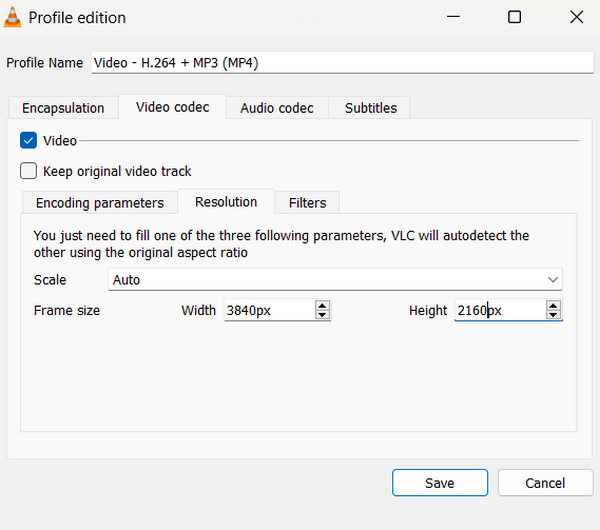The width and height of the screenshot is (600, 530).
Task: Click the Profile Name text field
Action: 342,63
